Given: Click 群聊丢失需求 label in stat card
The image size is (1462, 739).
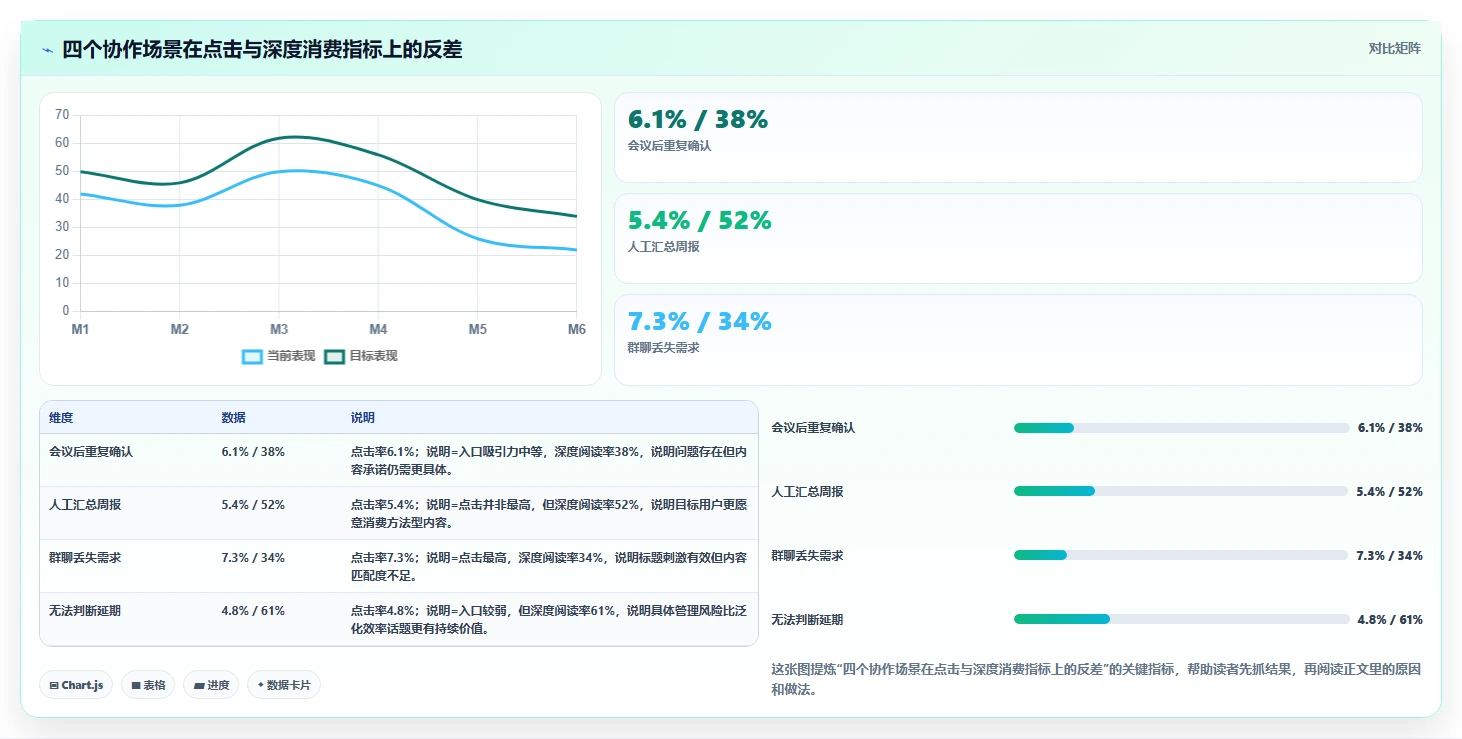Looking at the screenshot, I should click(x=663, y=348).
